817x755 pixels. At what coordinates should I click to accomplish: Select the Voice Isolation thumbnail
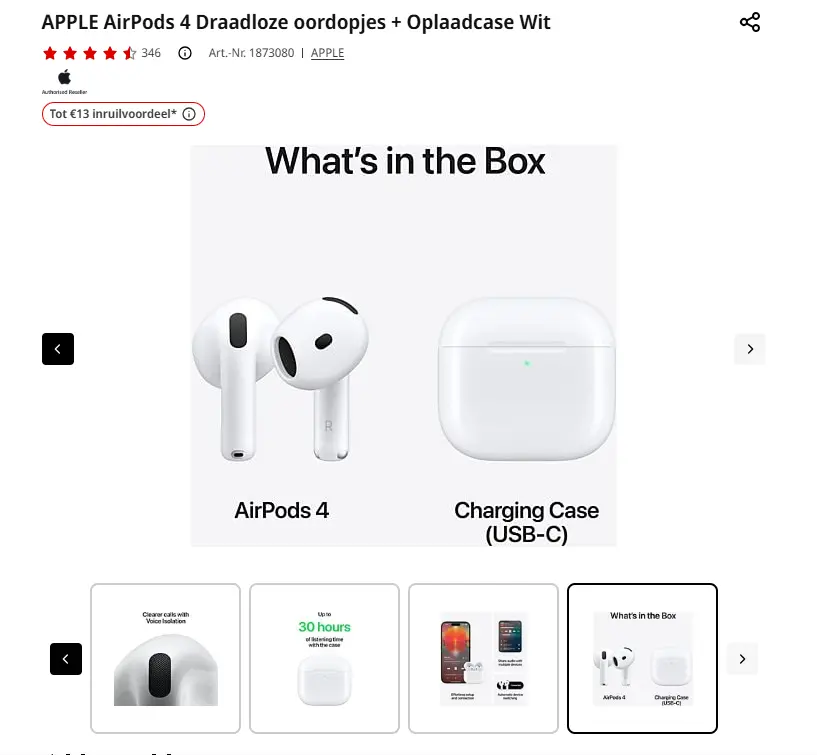[x=165, y=659]
